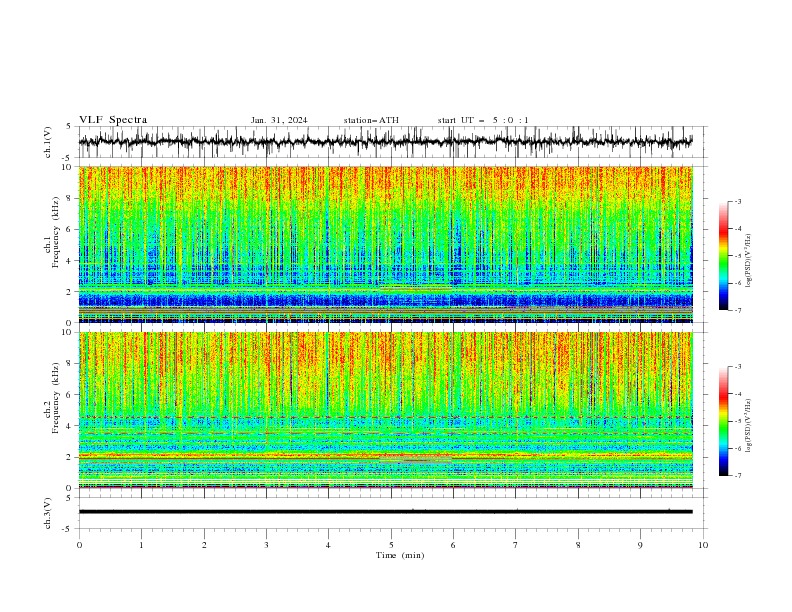The image size is (792, 612).
Task: Click the "10" kHz tick on the ch.1 spectrogram
Action: (x=67, y=167)
